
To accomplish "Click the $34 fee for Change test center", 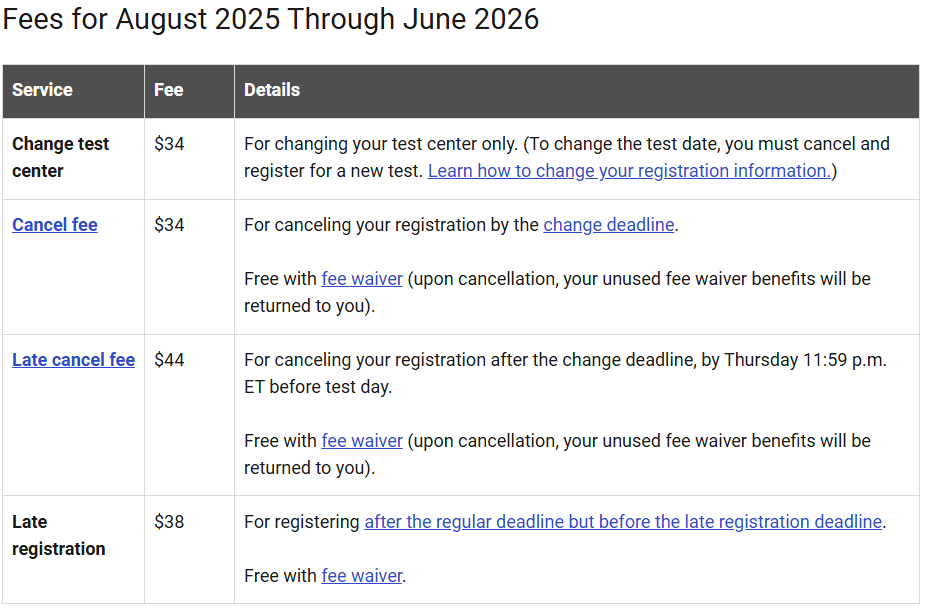I will coord(170,144).
